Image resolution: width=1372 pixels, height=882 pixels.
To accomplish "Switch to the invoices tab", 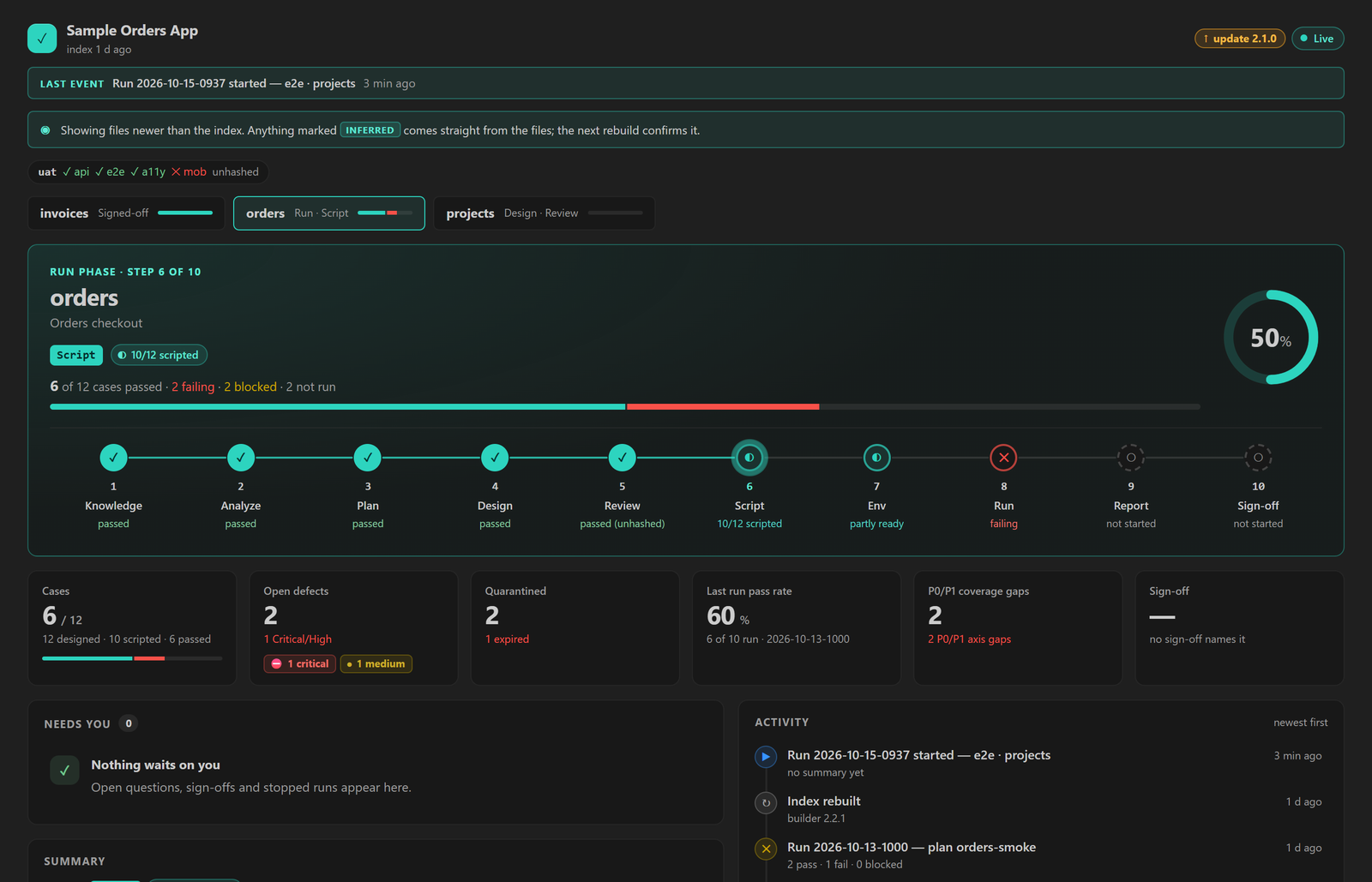I will click(126, 213).
